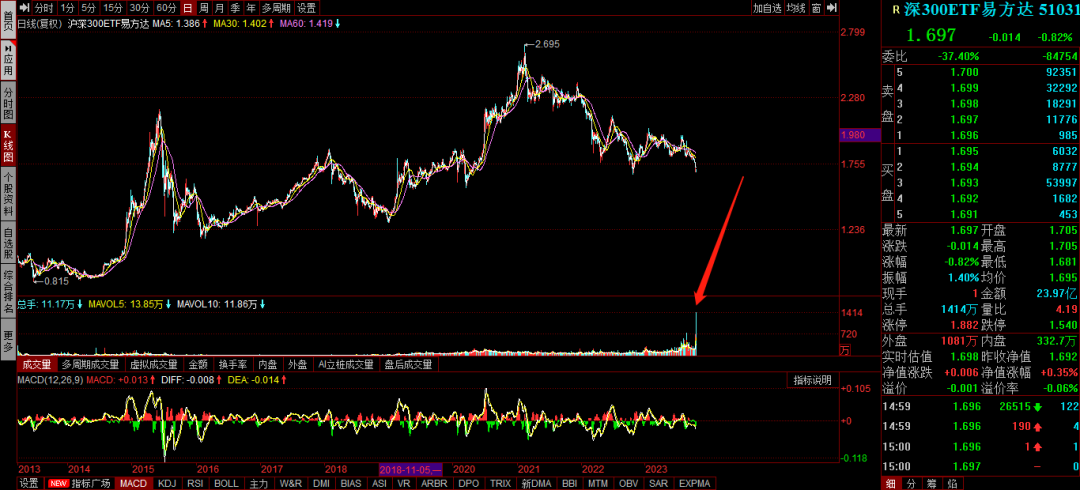Click the 指标说明 button
The height and width of the screenshot is (490, 1080).
tap(813, 380)
